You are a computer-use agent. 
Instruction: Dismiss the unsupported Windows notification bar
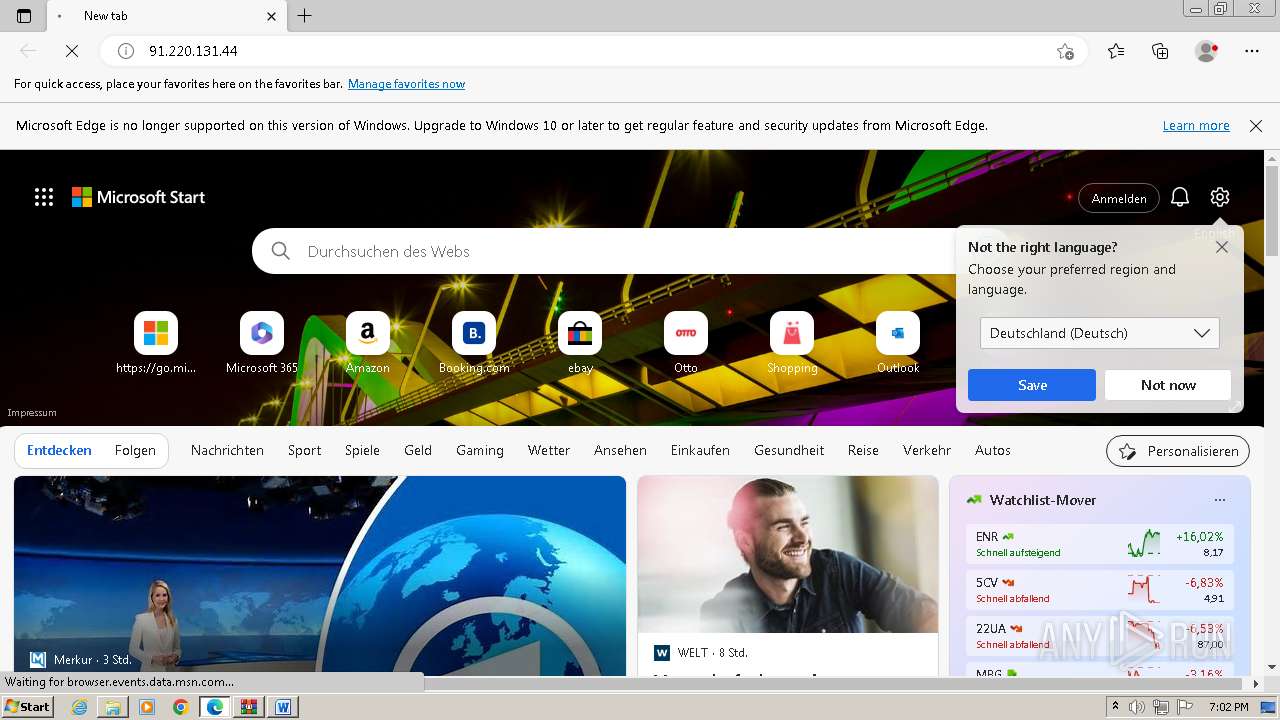[x=1255, y=126]
